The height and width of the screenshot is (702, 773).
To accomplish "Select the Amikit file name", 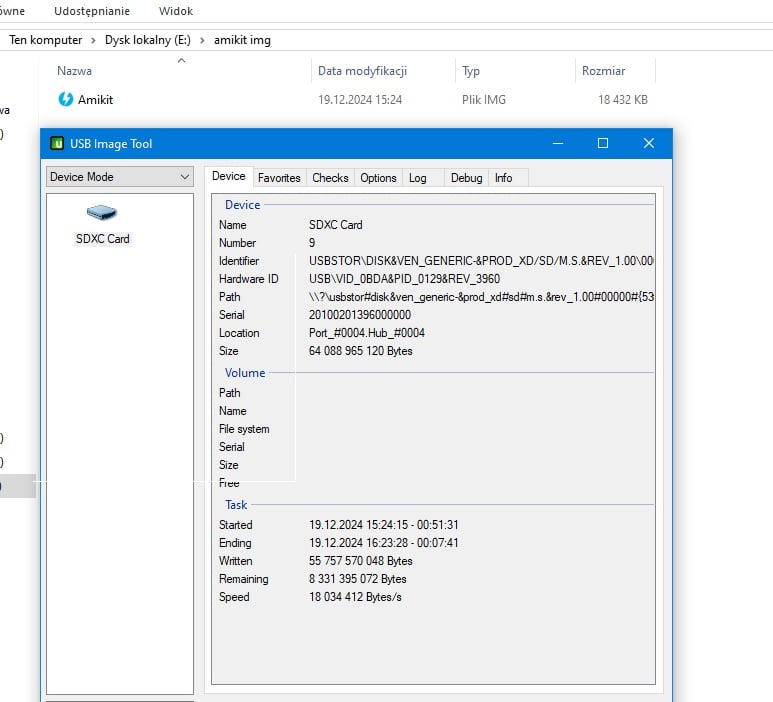I will tap(95, 100).
